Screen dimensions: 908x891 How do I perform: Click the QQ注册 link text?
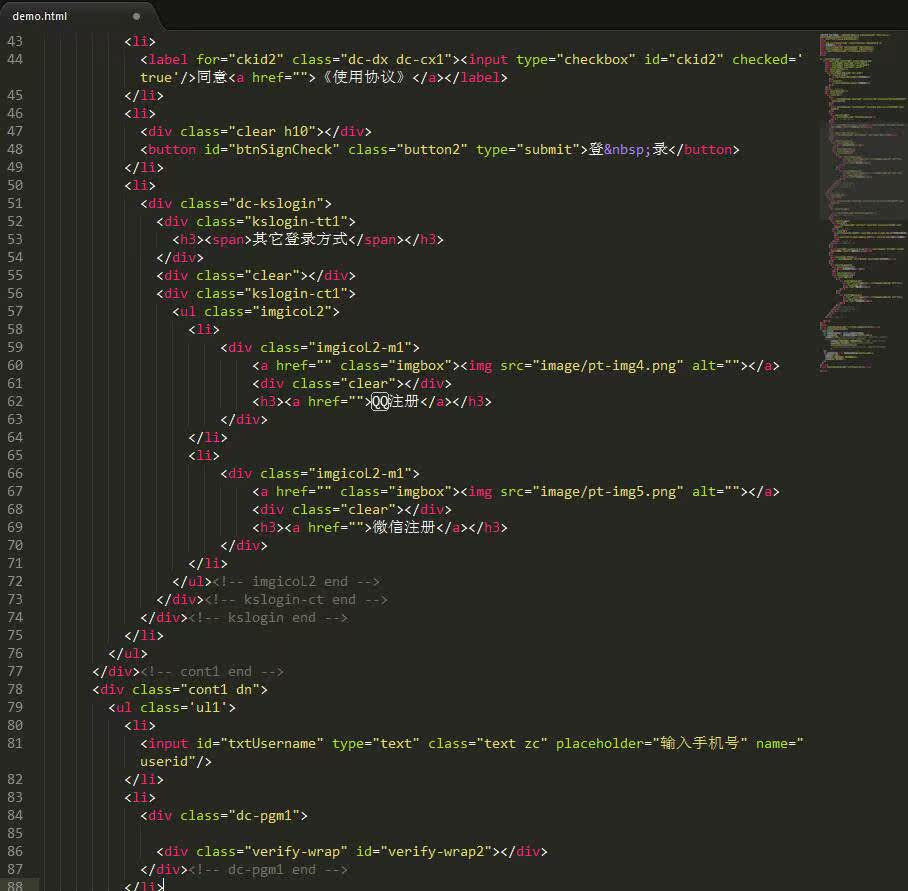(396, 401)
